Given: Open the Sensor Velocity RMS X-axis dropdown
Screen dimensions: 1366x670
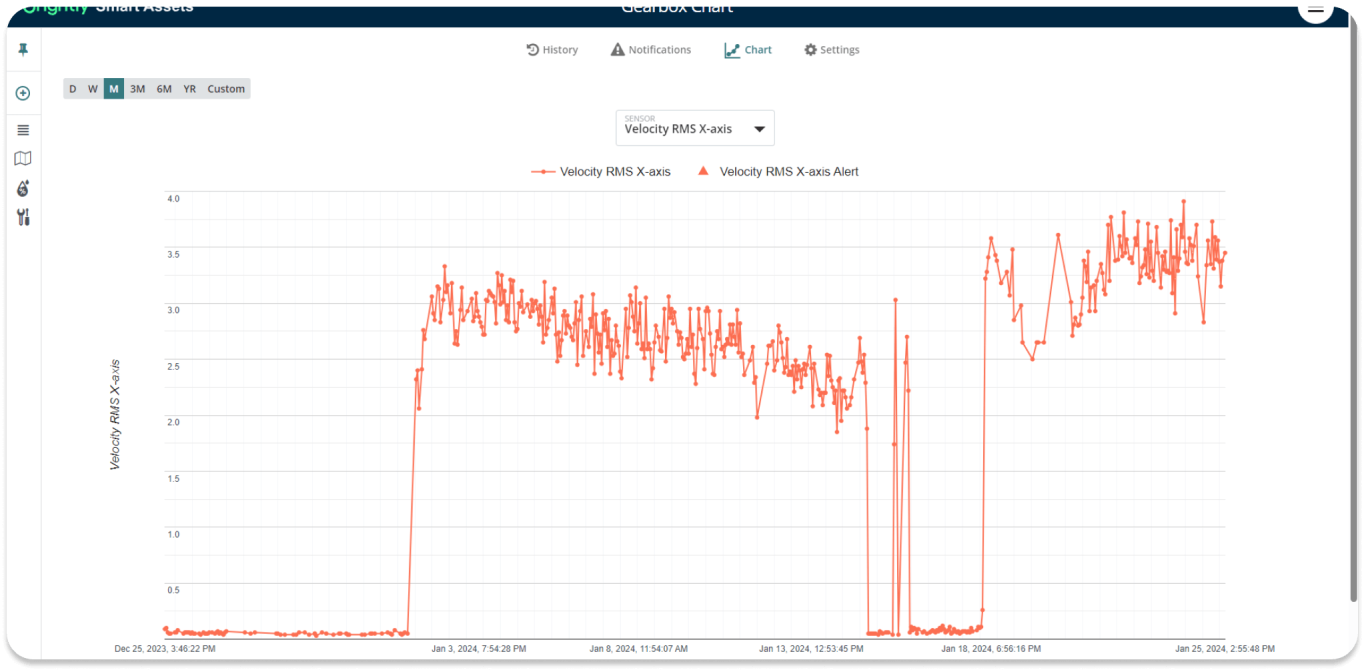Looking at the screenshot, I should pyautogui.click(x=695, y=128).
